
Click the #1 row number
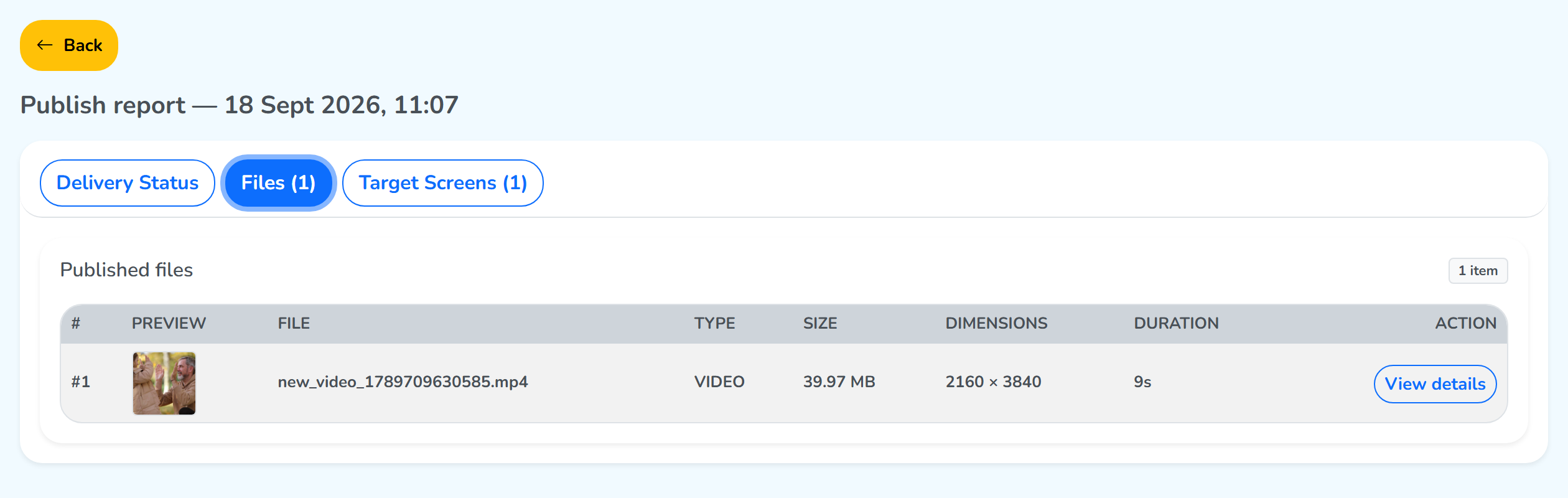(x=81, y=382)
